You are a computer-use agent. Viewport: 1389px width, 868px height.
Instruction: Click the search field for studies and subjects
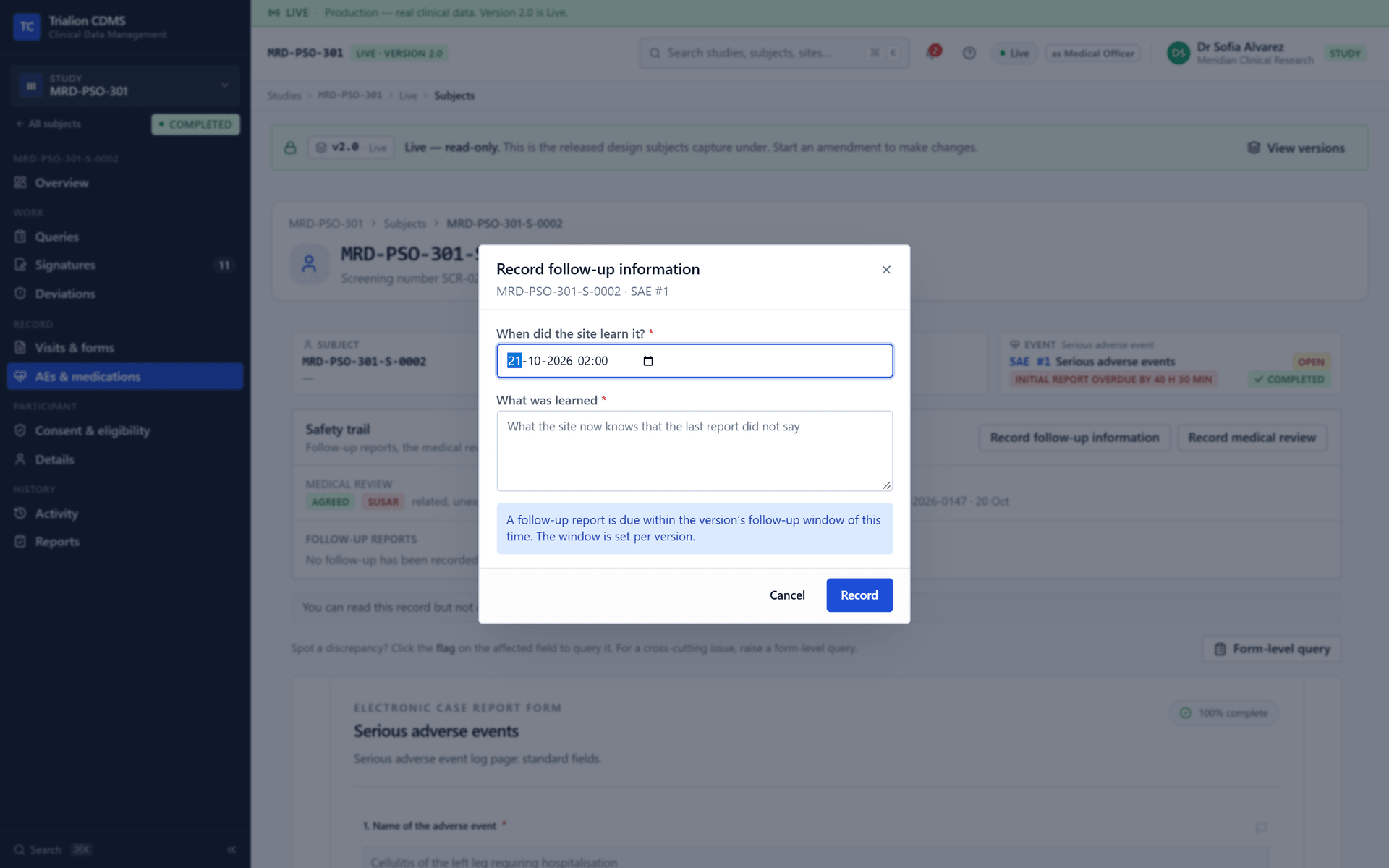tap(774, 53)
